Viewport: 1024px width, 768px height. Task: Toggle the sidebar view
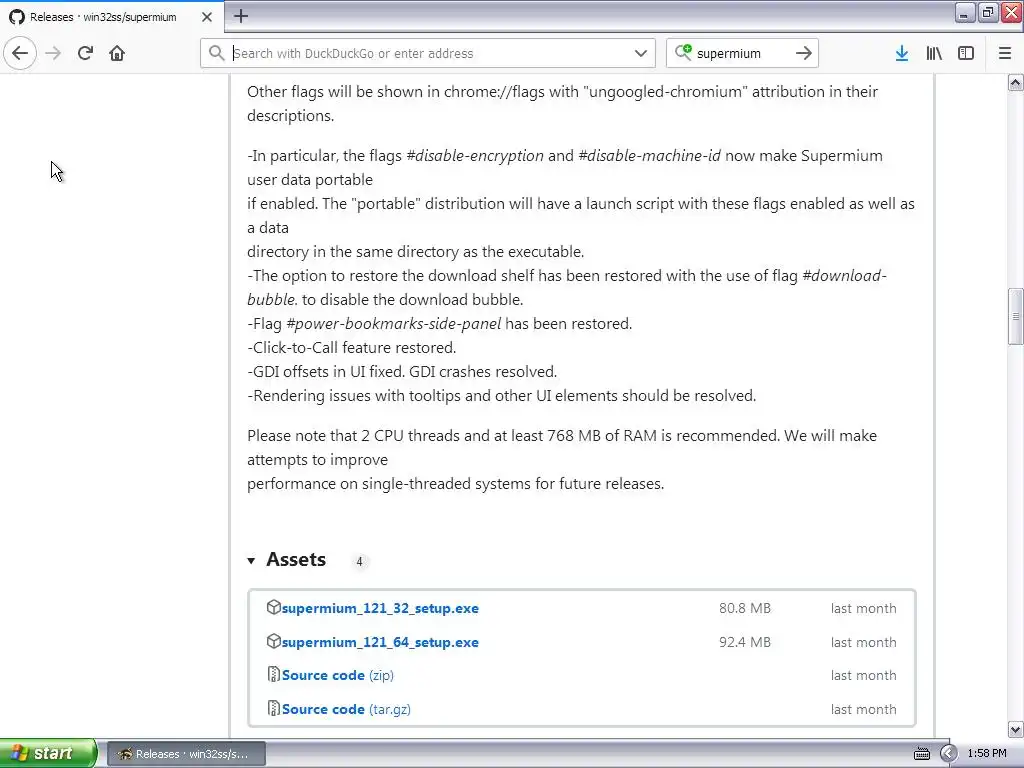966,53
